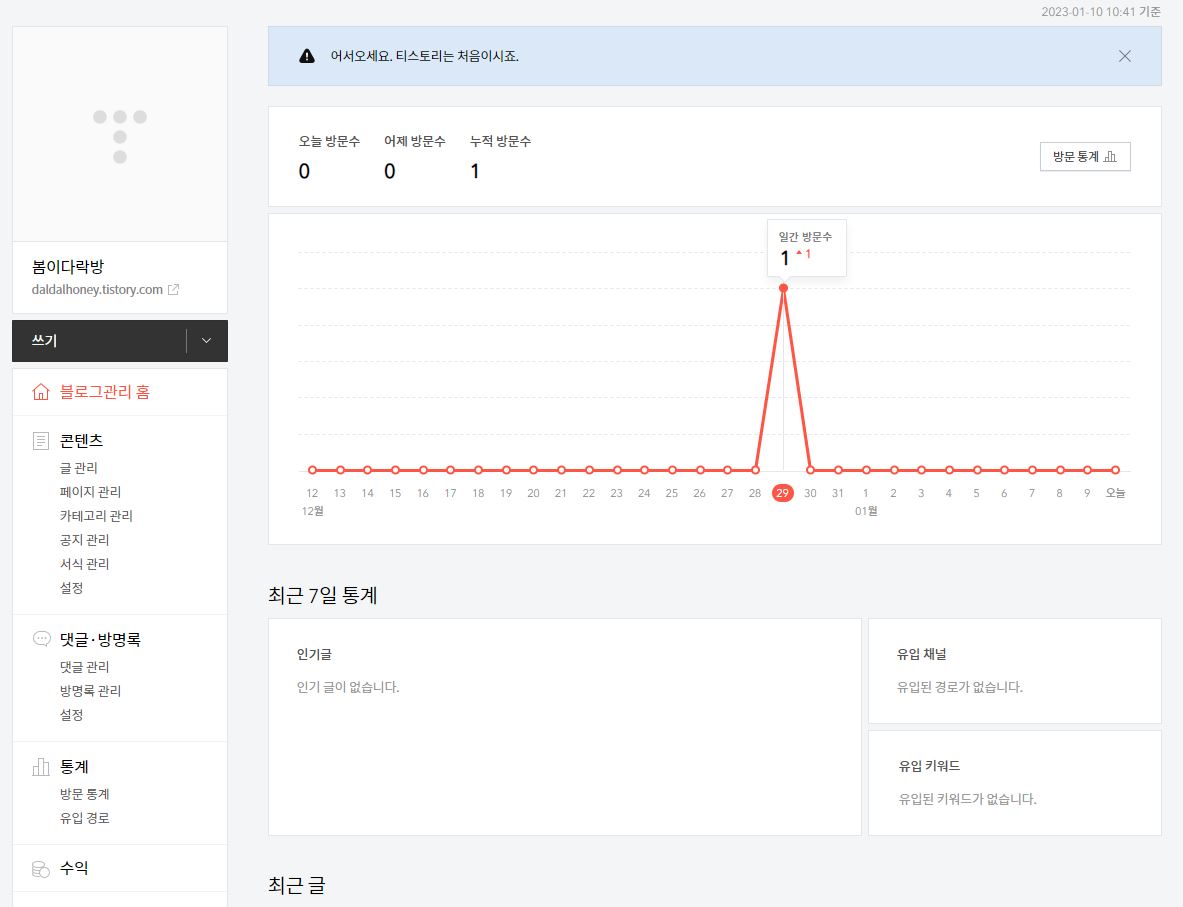
Task: Click the chart peak data point
Action: pos(783,288)
